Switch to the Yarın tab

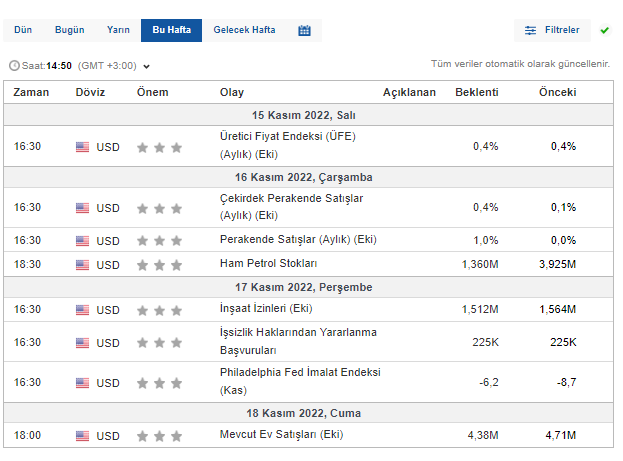pyautogui.click(x=118, y=30)
